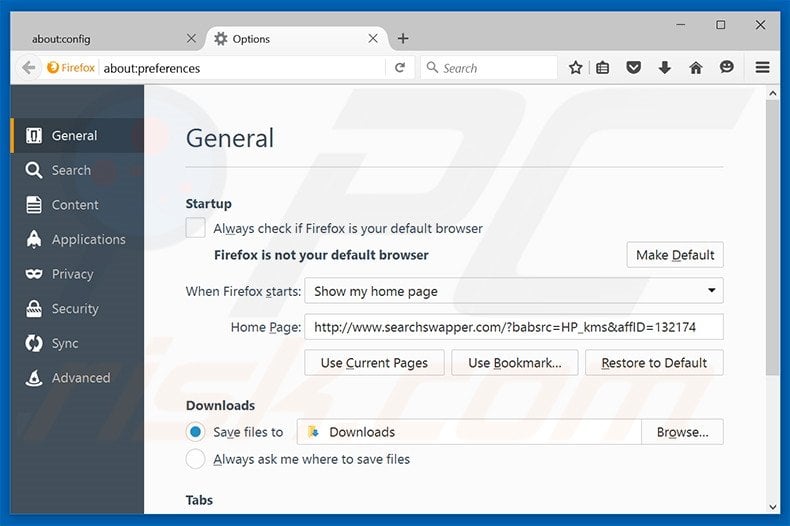The height and width of the screenshot is (526, 790).
Task: Open the Pocket shield icon
Action: tap(633, 68)
